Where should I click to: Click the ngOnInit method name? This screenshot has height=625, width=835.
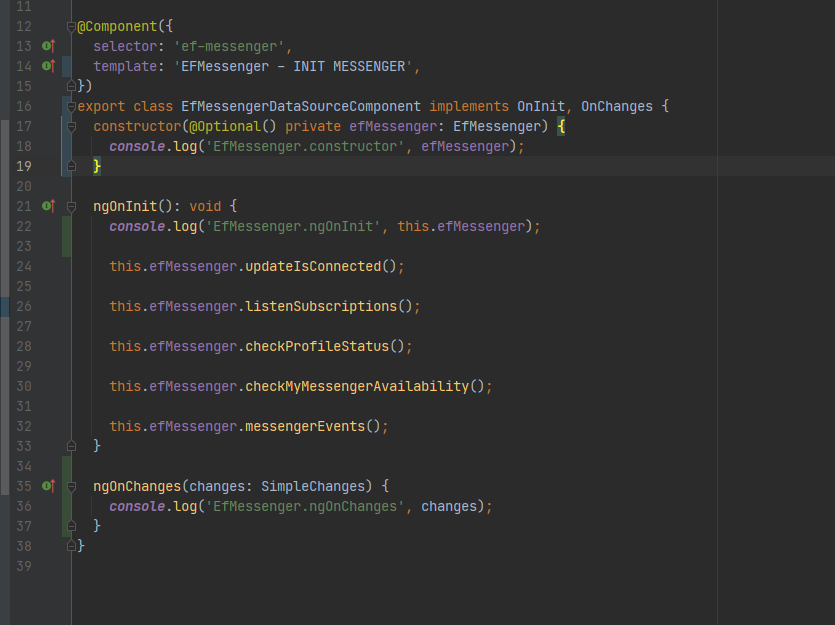click(x=125, y=206)
